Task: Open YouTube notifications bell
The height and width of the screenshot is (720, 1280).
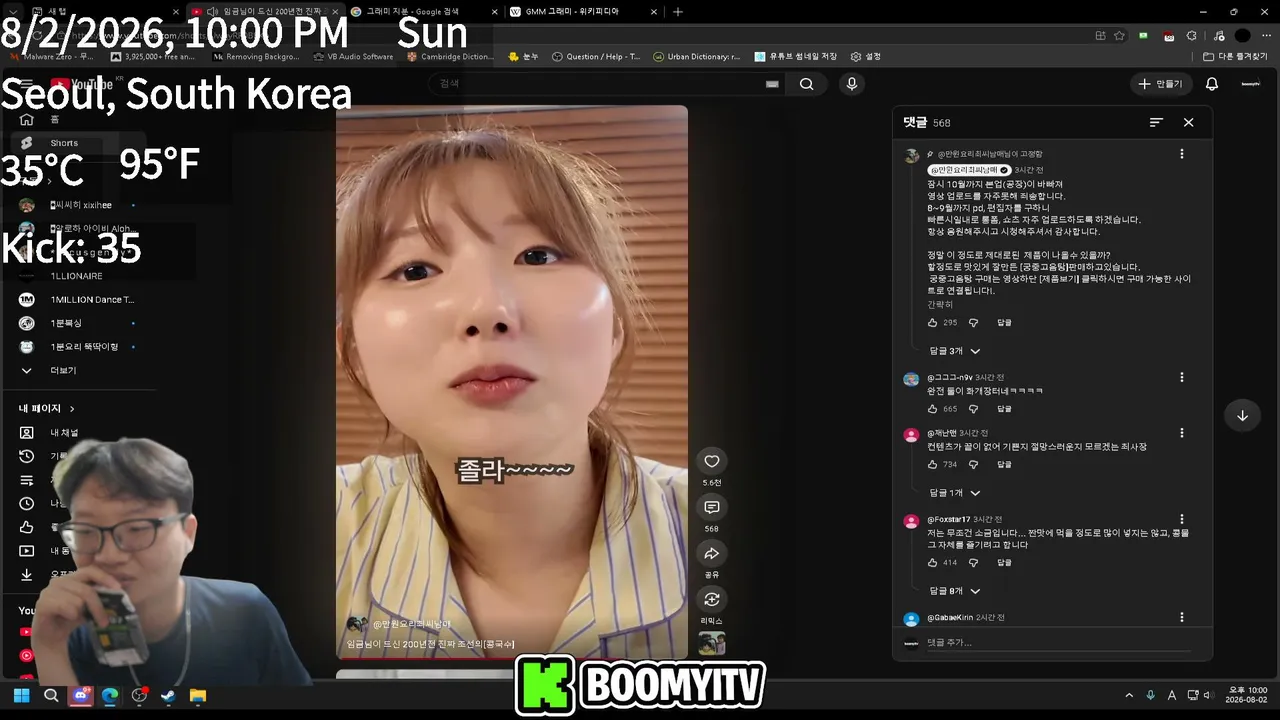Action: point(1212,84)
